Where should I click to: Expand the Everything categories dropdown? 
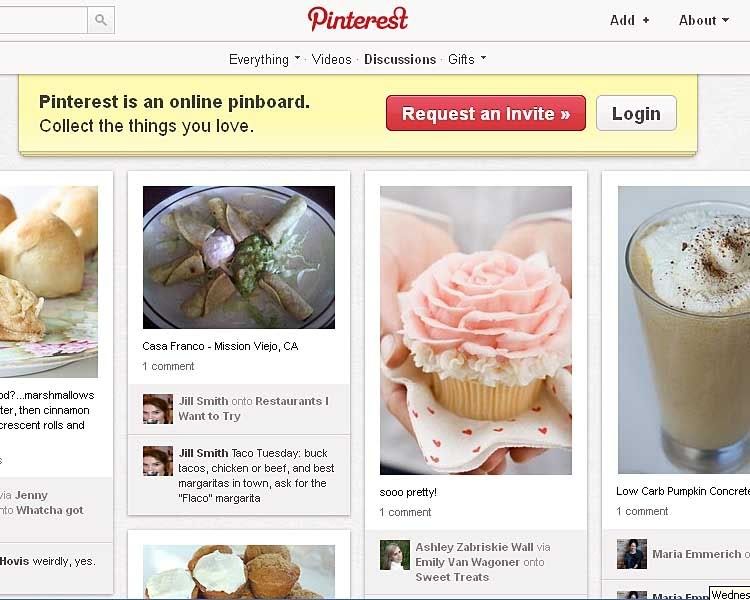[x=265, y=59]
